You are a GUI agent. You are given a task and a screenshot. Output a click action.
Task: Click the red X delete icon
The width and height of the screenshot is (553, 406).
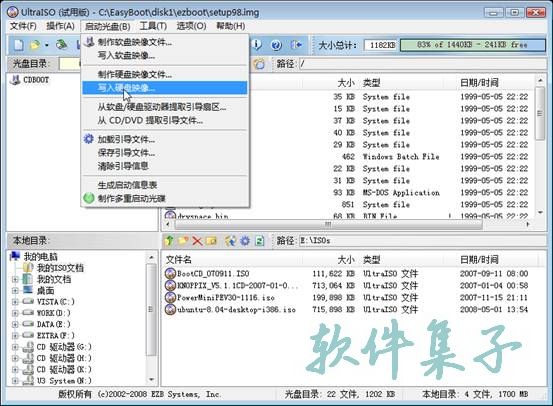point(197,241)
